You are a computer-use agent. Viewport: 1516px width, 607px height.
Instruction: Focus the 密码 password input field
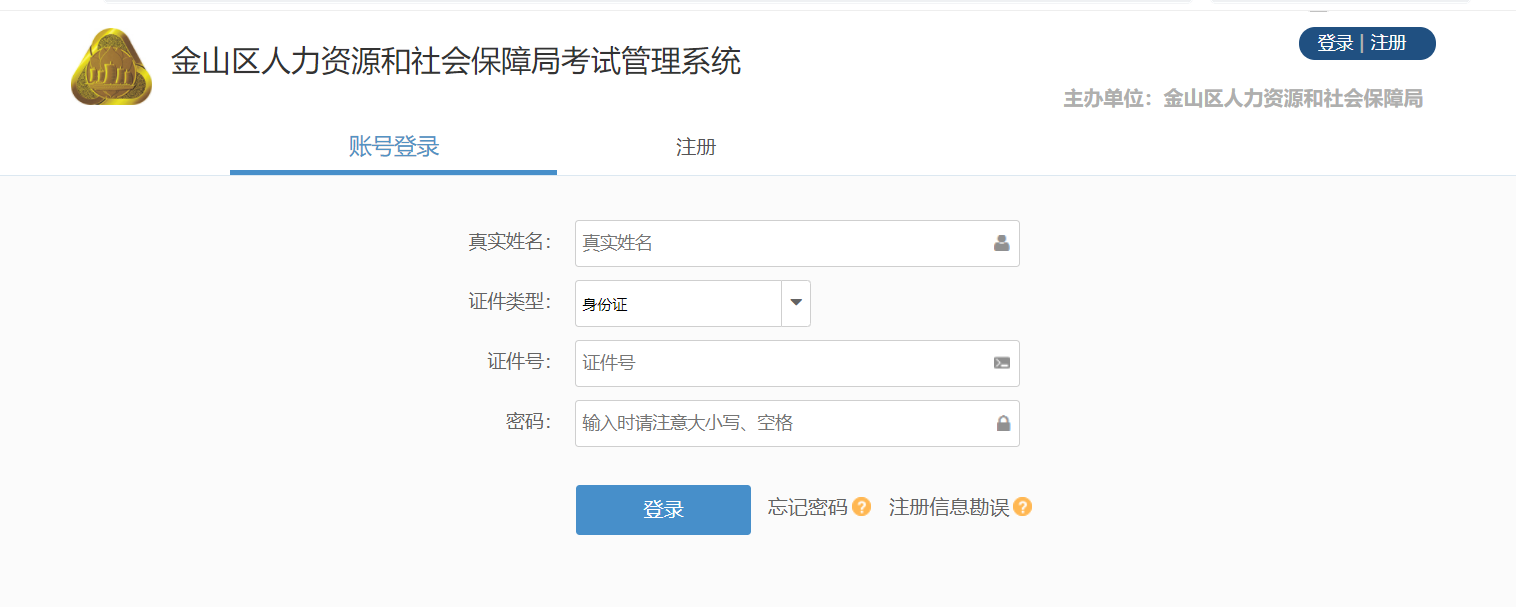pyautogui.click(x=797, y=423)
